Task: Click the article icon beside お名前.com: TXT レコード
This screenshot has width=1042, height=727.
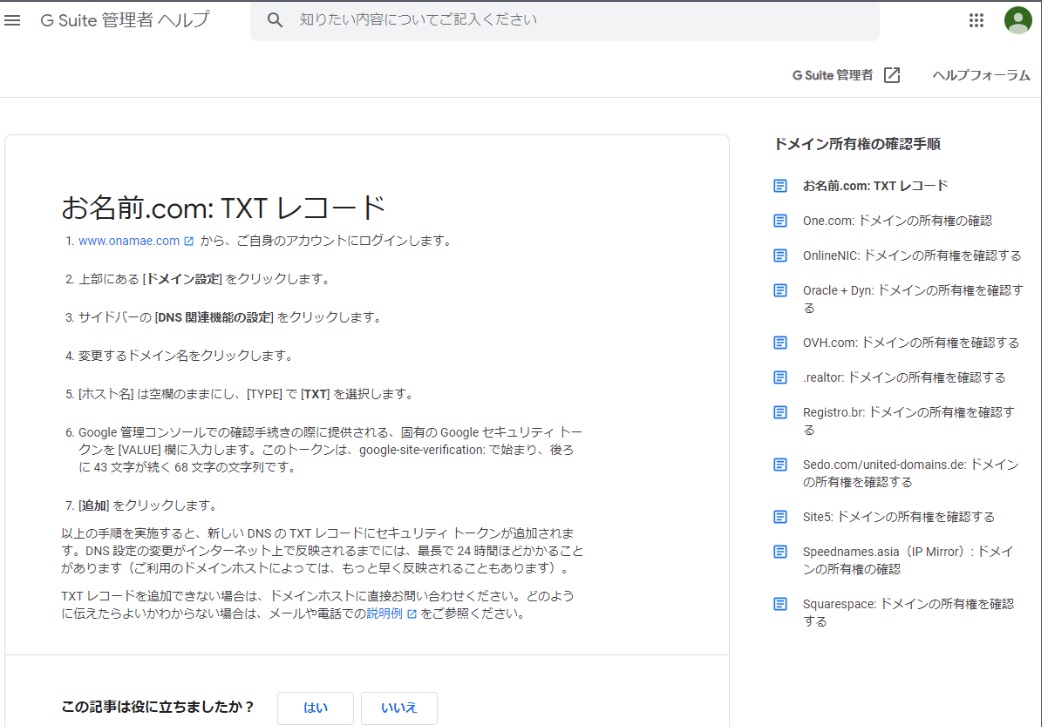Action: [779, 184]
